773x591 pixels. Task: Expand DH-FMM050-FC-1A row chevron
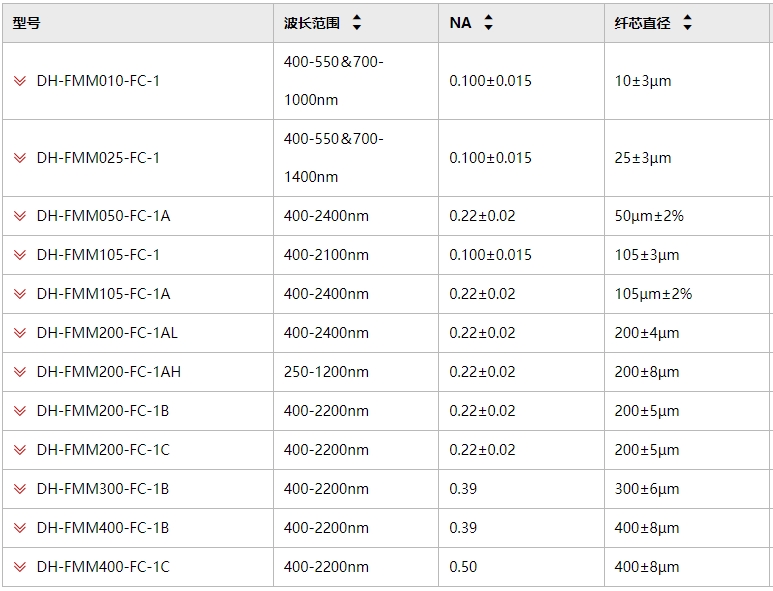click(20, 216)
